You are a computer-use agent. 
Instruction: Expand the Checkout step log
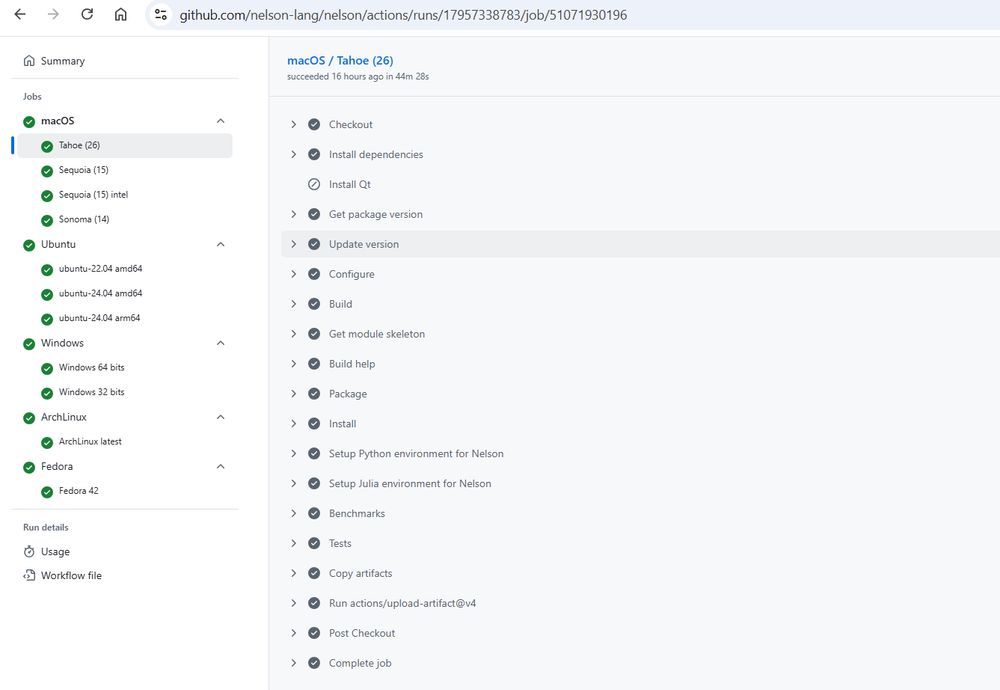[x=293, y=124]
